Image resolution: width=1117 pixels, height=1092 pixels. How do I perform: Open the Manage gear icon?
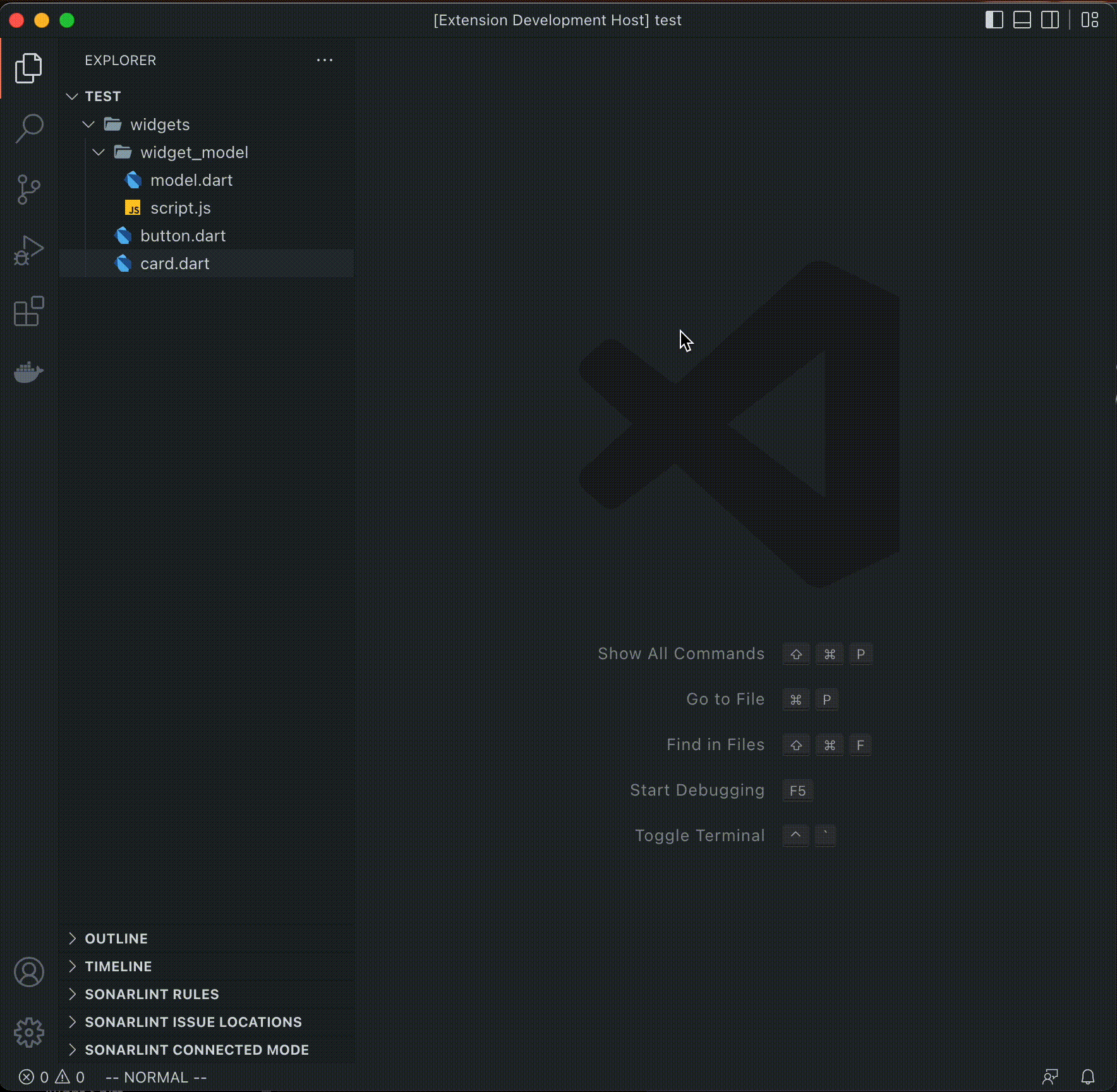pos(29,1033)
